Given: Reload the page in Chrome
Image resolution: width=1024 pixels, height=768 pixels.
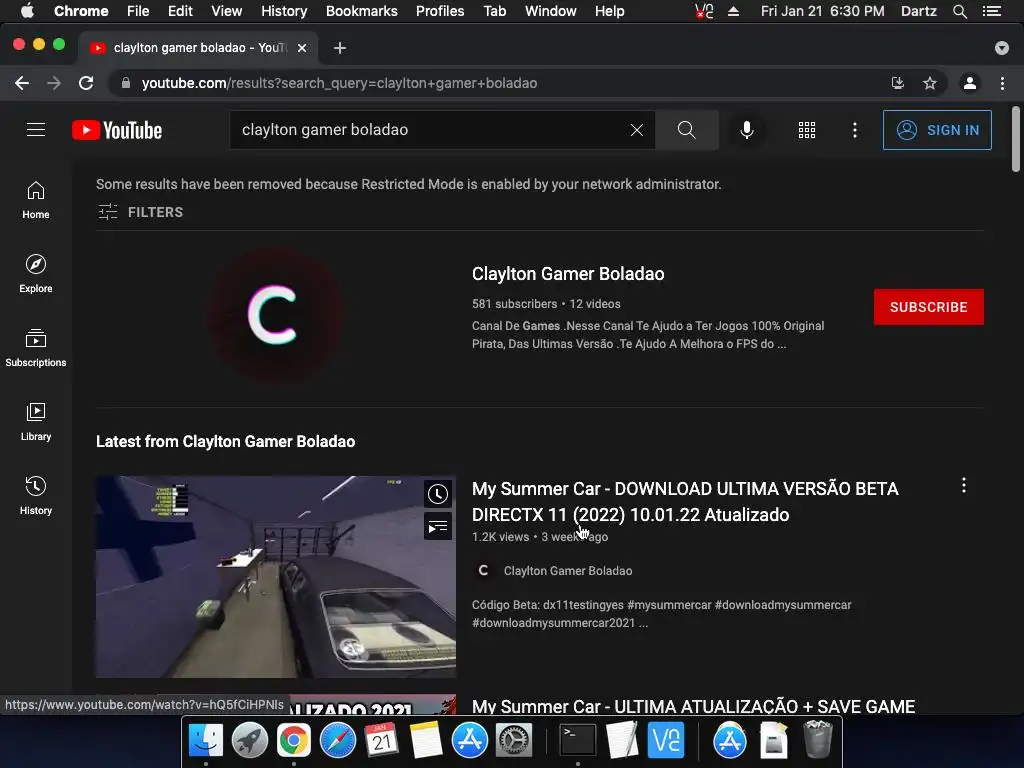Looking at the screenshot, I should pos(86,83).
